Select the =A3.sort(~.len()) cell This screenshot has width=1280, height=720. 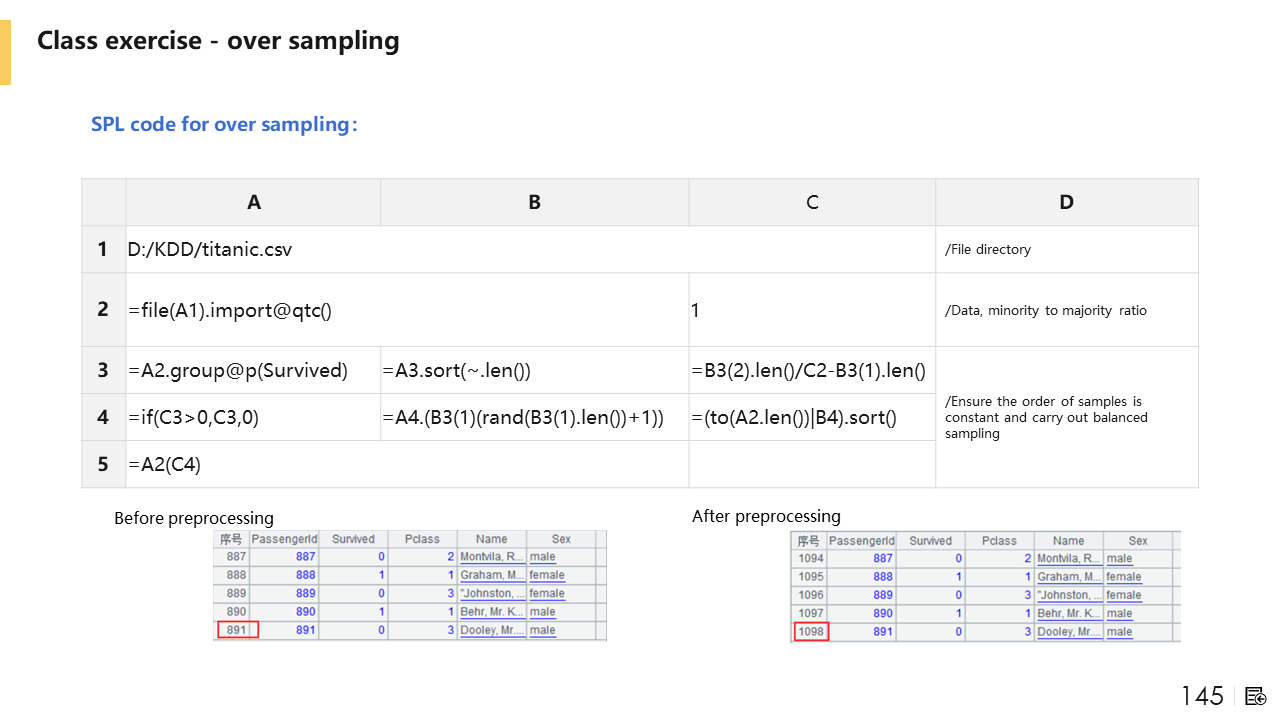[456, 371]
